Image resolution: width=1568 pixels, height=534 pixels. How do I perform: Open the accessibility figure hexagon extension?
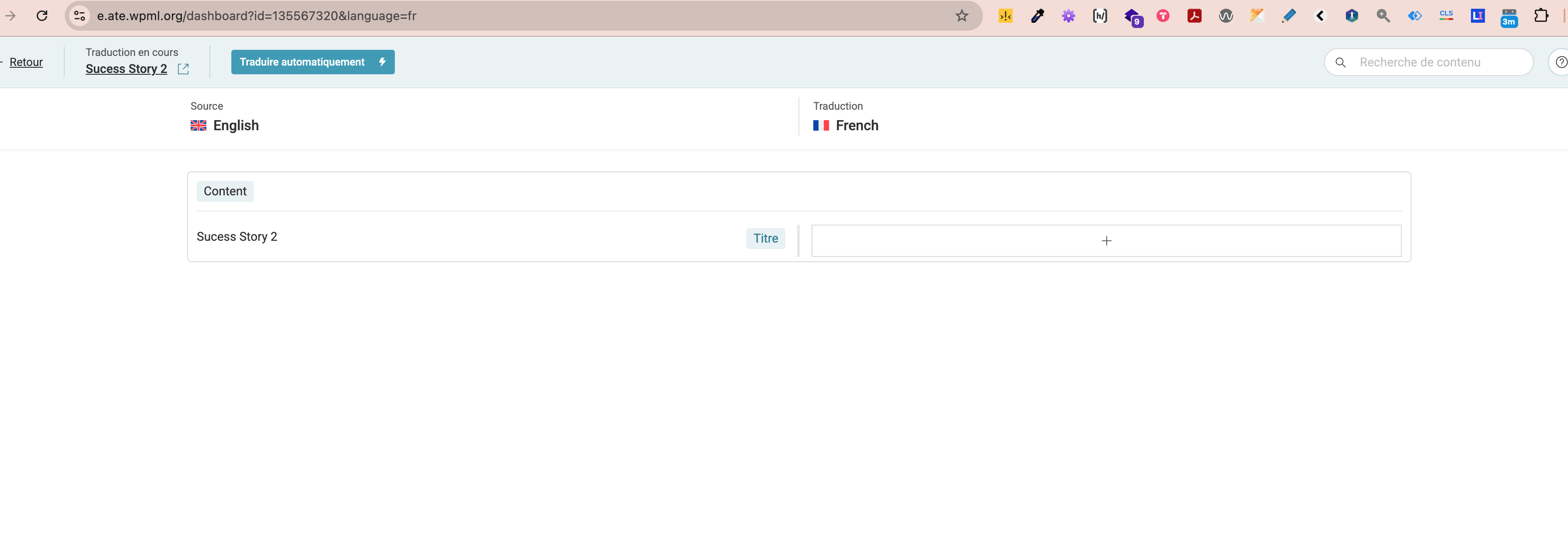click(x=1352, y=16)
